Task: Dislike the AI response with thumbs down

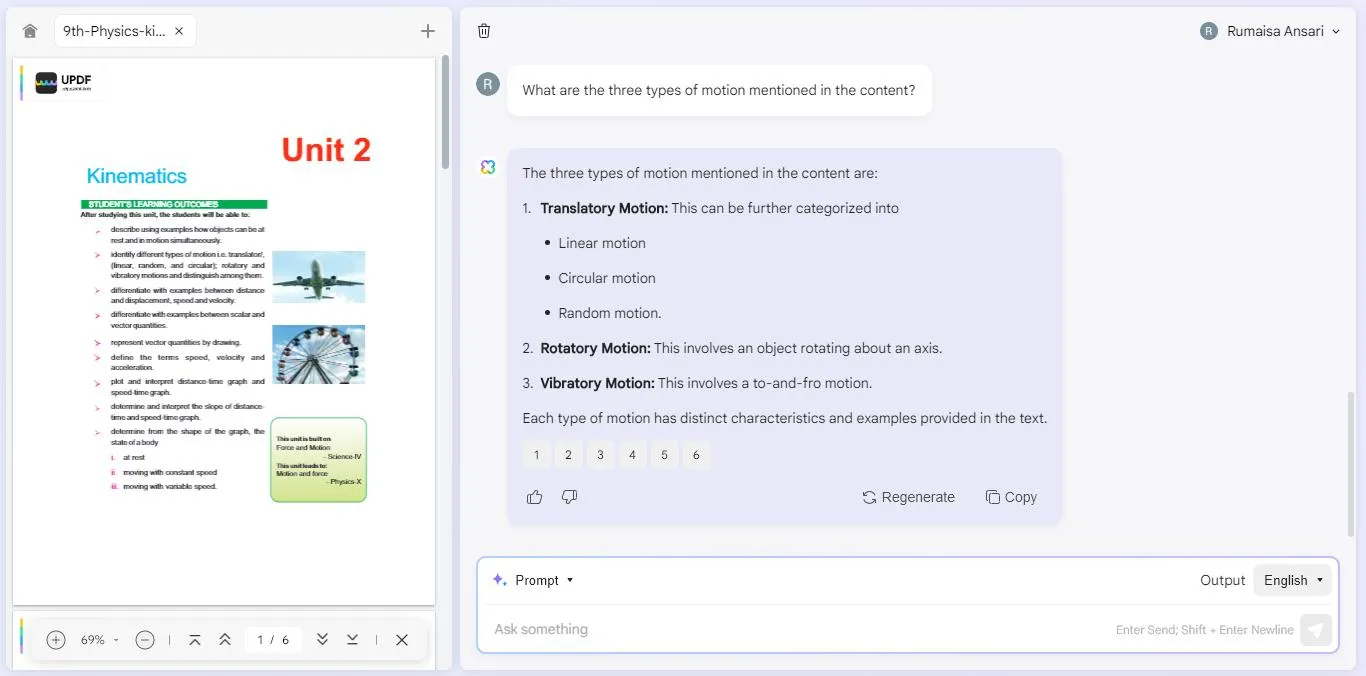Action: click(570, 497)
